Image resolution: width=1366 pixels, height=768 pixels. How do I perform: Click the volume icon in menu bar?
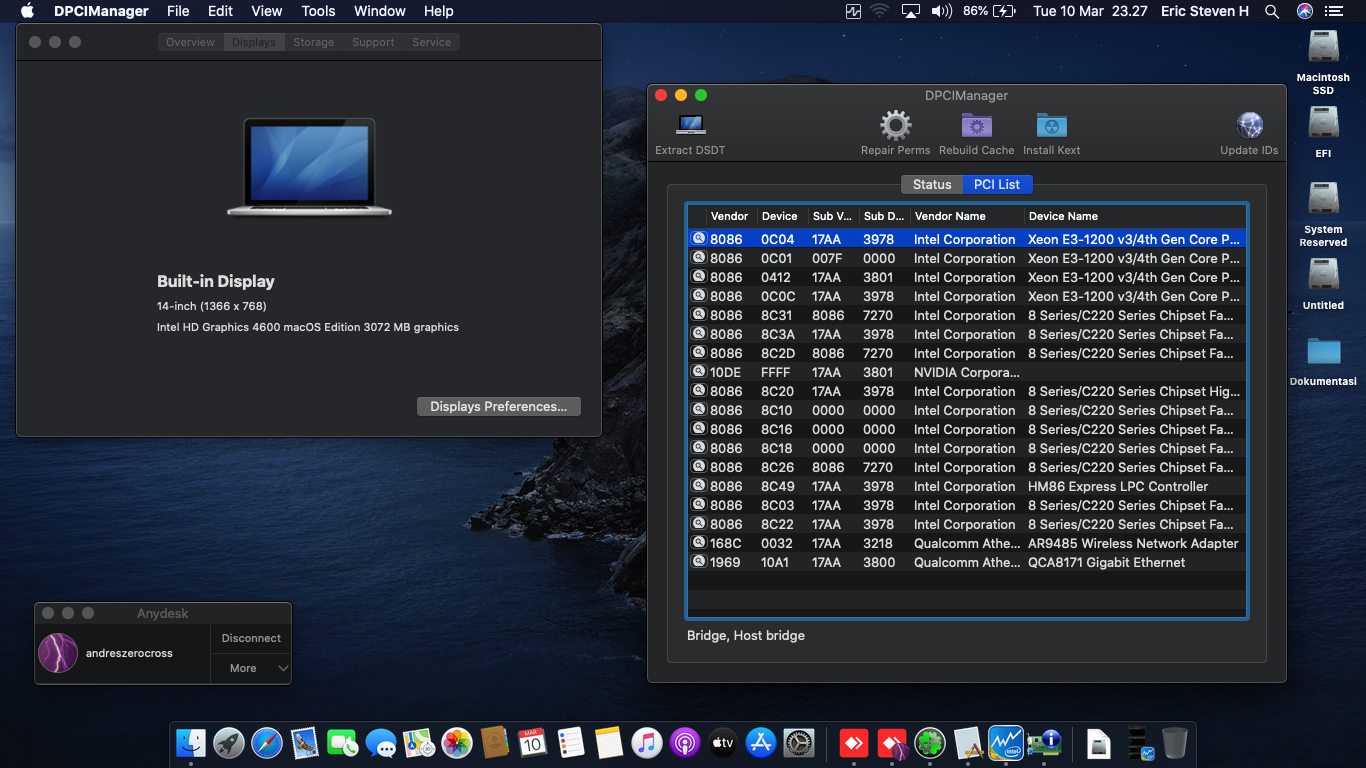coord(941,11)
